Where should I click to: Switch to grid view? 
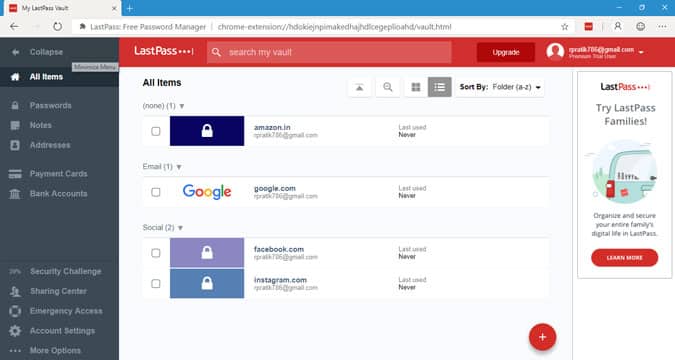(416, 87)
